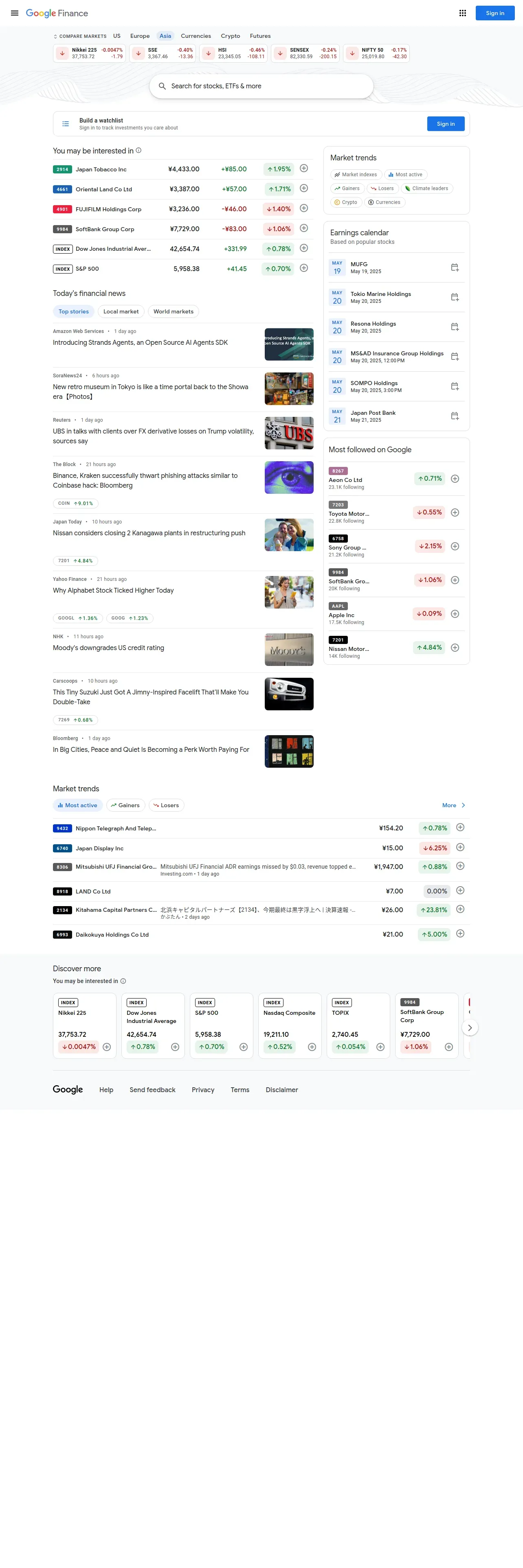Screen dimensions: 523x1568
Task: Follow Apple Inc with plus icon
Action: 455,613
